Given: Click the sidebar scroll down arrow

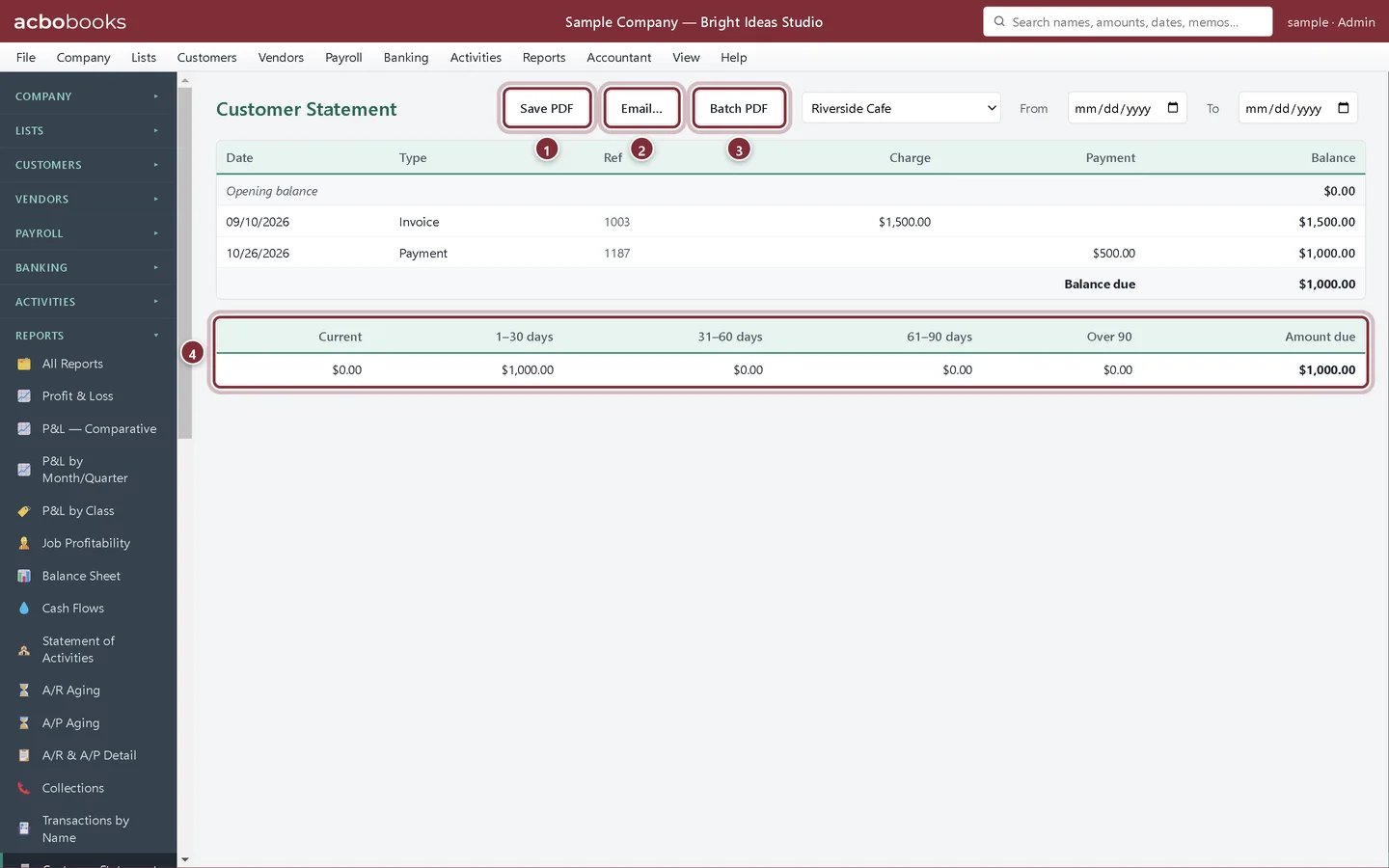Looking at the screenshot, I should click(185, 859).
